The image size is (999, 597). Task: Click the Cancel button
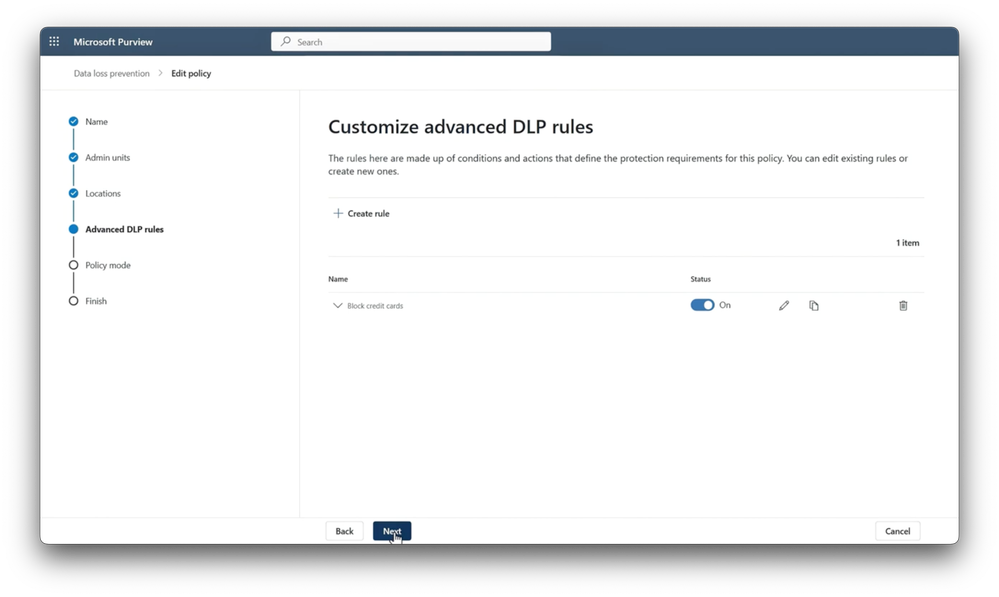pyautogui.click(x=897, y=531)
